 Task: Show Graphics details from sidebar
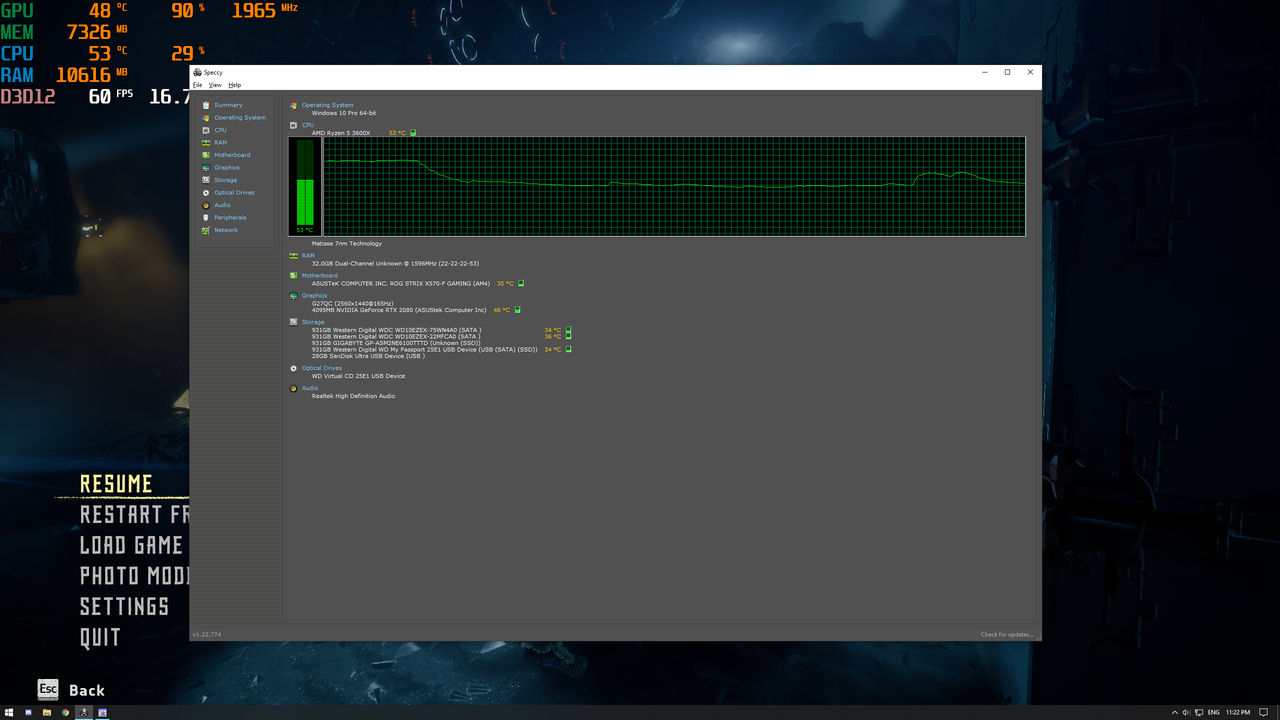coord(227,168)
